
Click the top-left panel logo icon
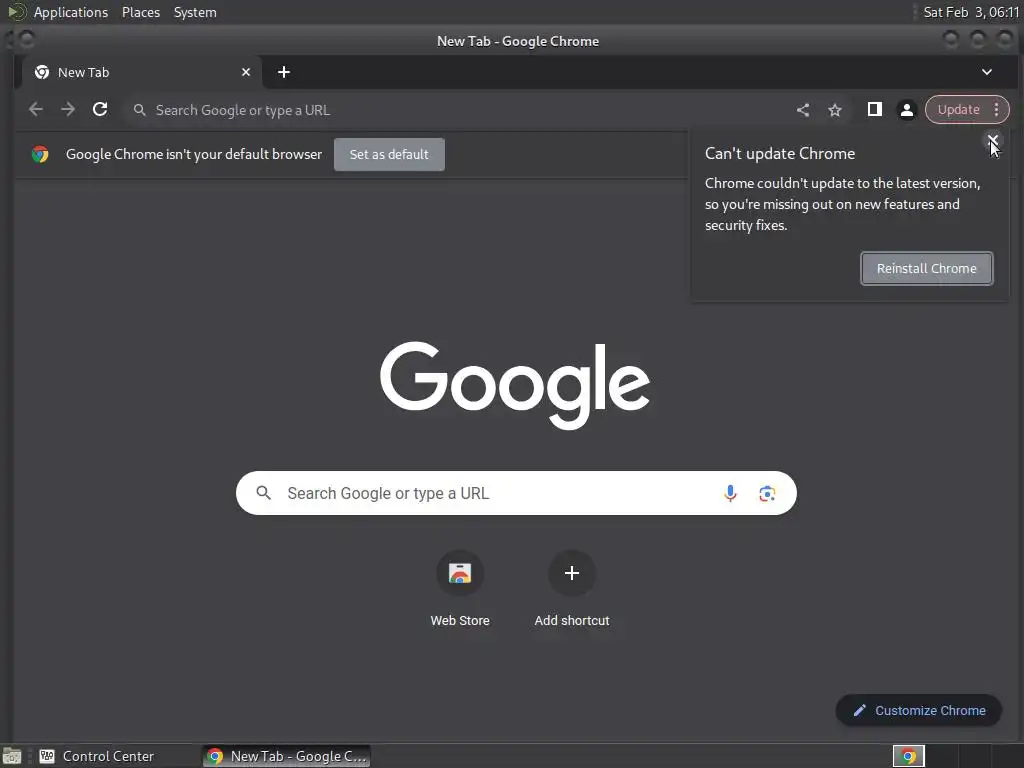[16, 12]
